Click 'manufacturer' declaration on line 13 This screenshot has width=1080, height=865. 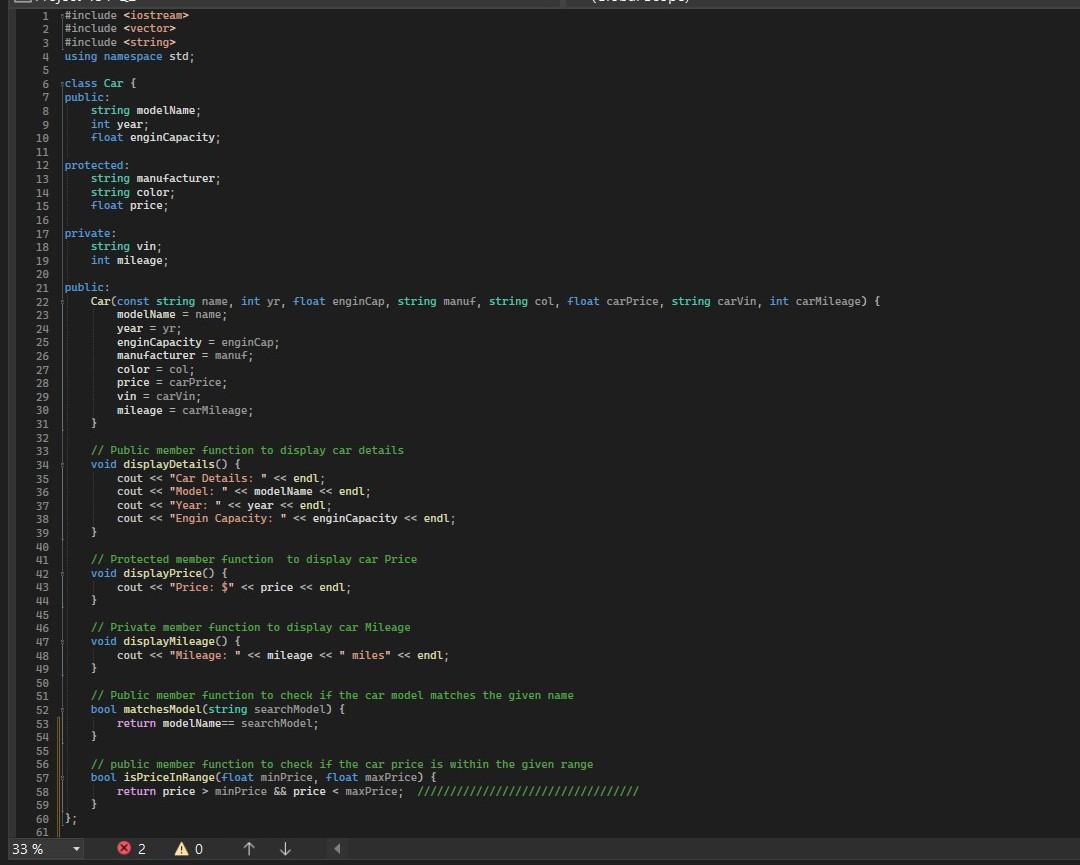pyautogui.click(x=176, y=178)
